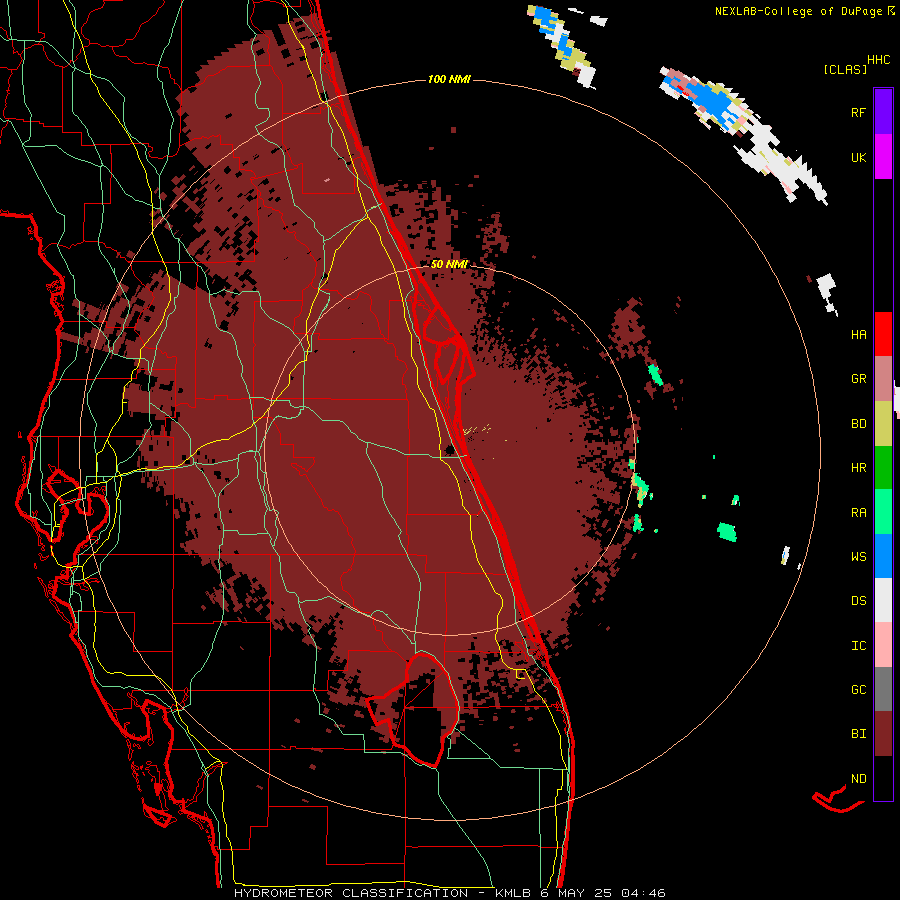Viewport: 900px width, 900px height.
Task: Click the UK label in the legend
Action: pos(858,157)
